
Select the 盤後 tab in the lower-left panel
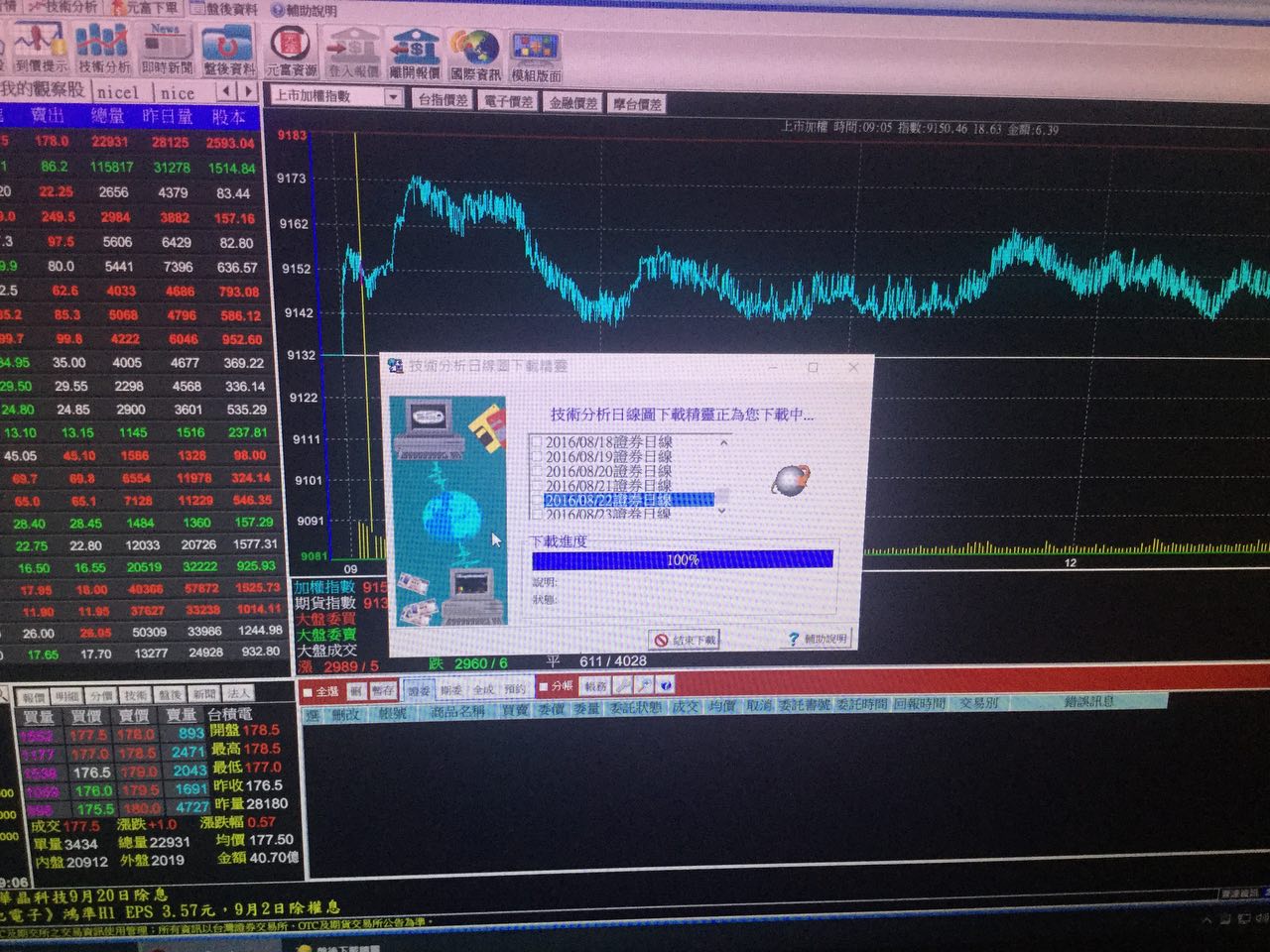pos(170,695)
